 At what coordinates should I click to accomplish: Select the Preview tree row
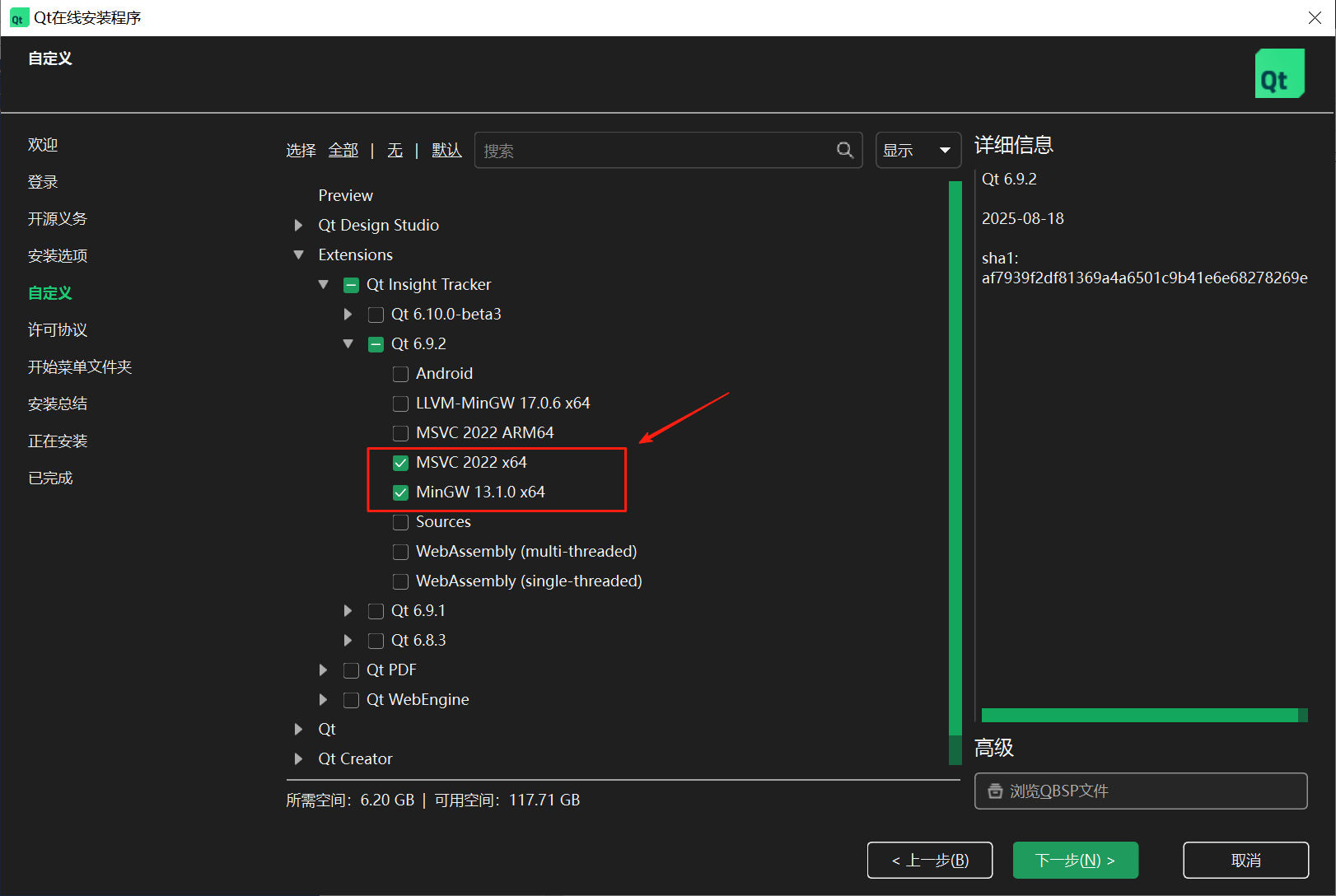point(345,195)
